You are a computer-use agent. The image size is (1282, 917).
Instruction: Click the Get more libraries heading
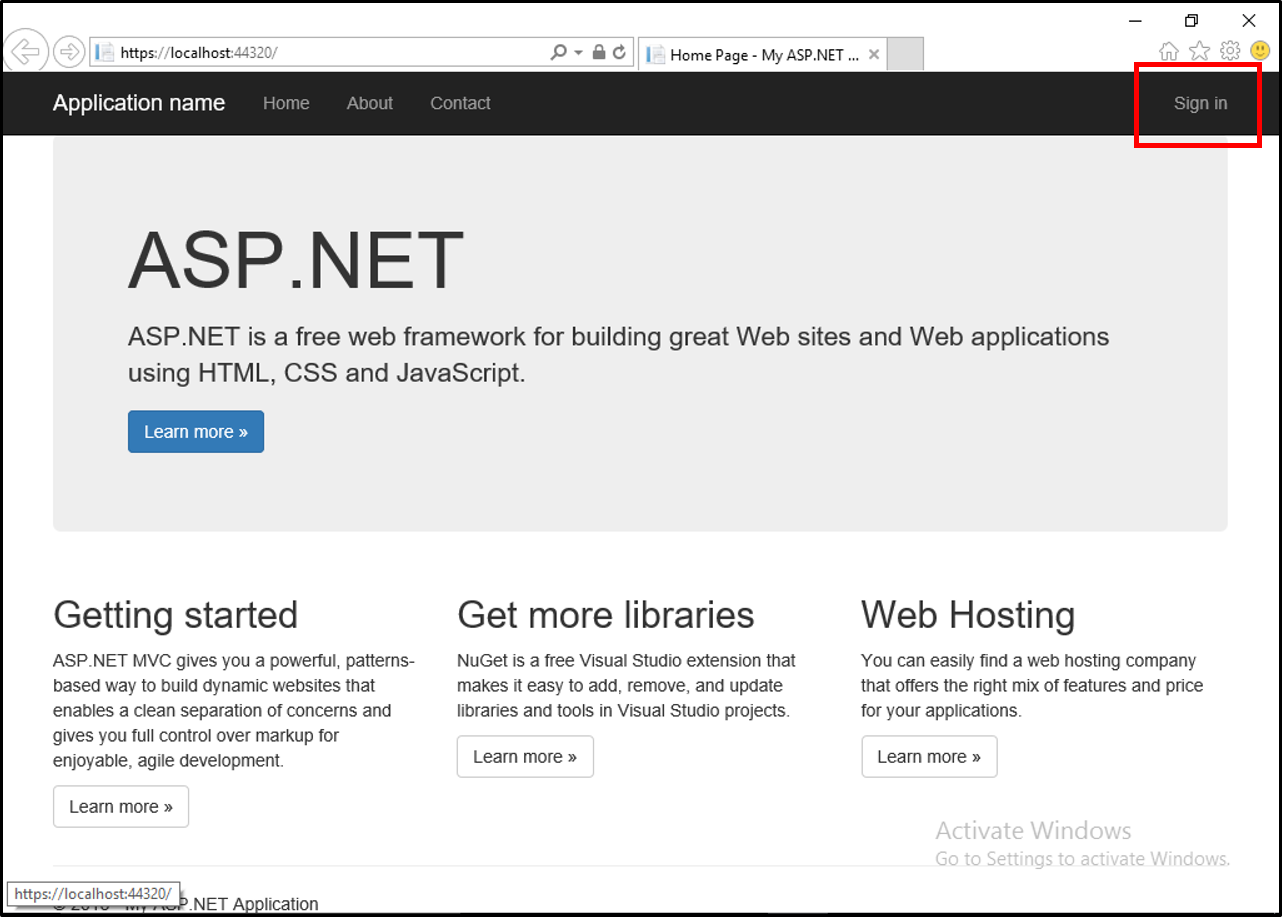[606, 615]
